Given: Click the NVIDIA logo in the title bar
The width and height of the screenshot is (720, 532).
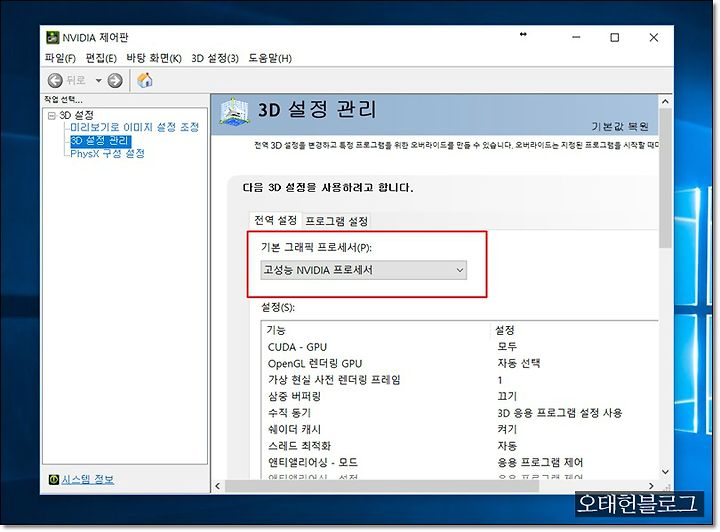Looking at the screenshot, I should click(x=53, y=38).
